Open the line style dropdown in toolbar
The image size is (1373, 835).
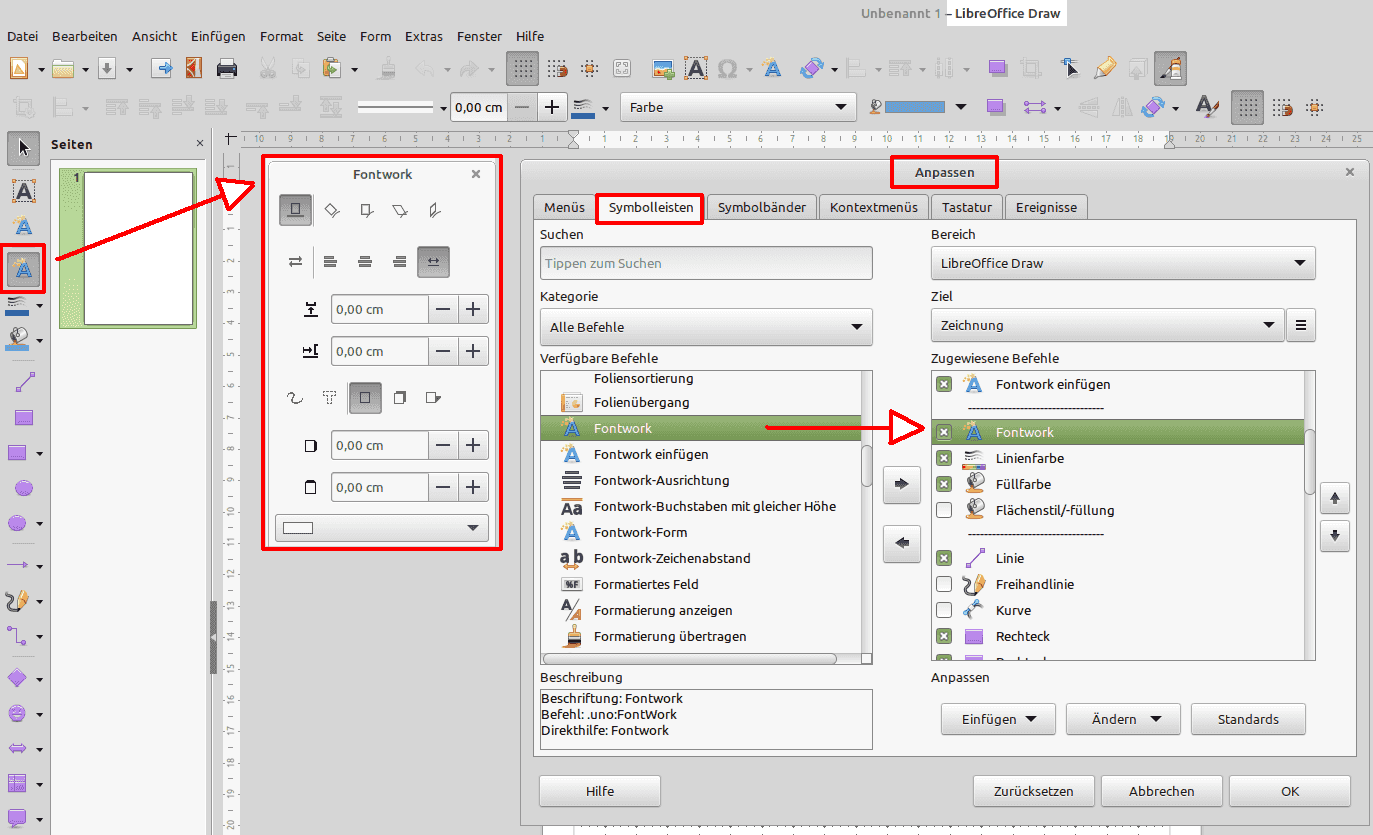(402, 108)
